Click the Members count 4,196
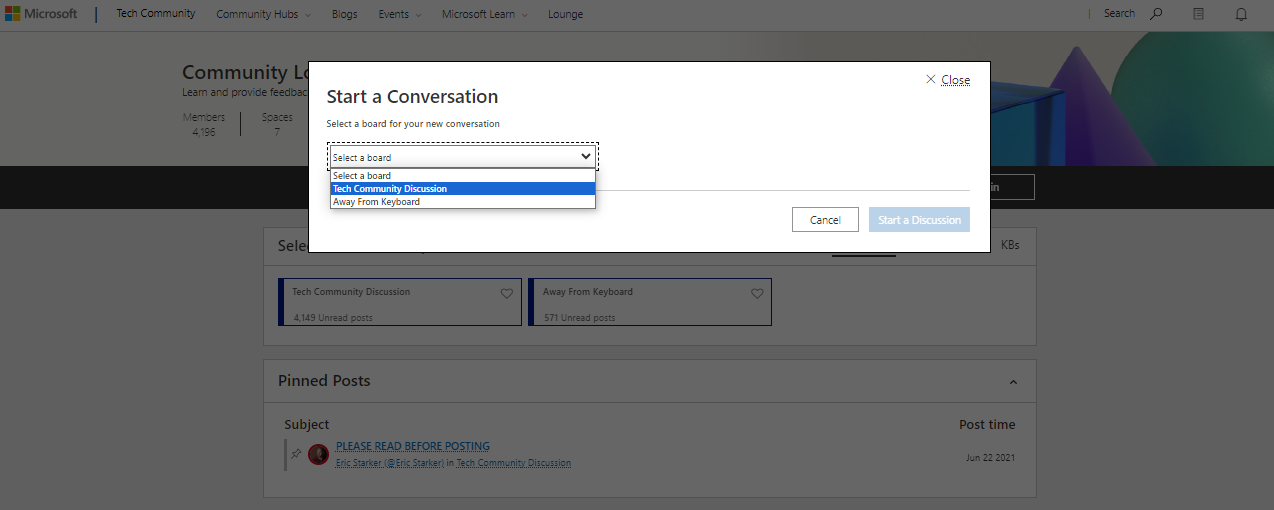Viewport: 1274px width, 510px height. coord(204,132)
